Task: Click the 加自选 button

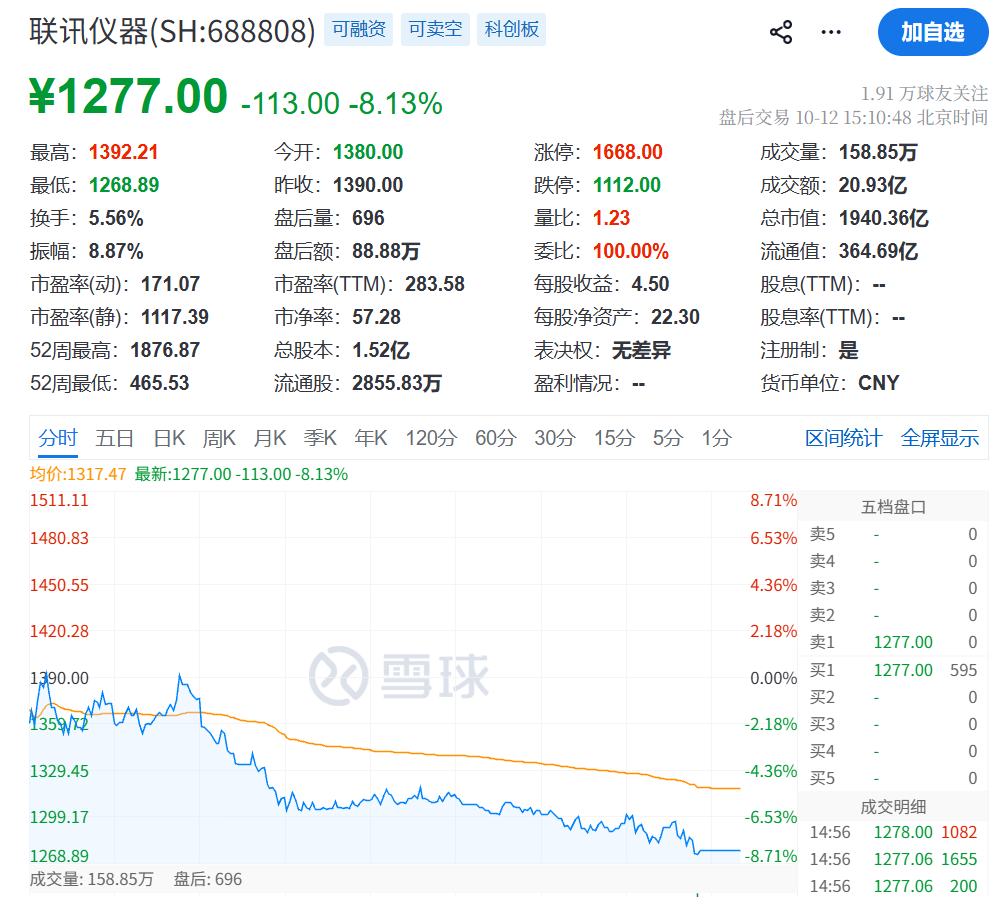Action: [933, 32]
